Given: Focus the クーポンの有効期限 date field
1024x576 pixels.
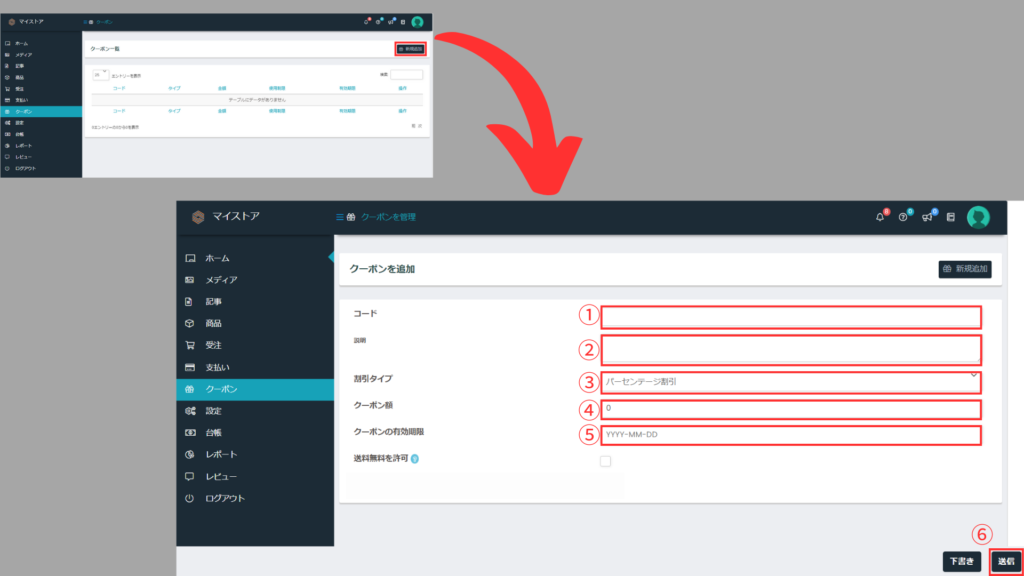Looking at the screenshot, I should pyautogui.click(x=790, y=435).
